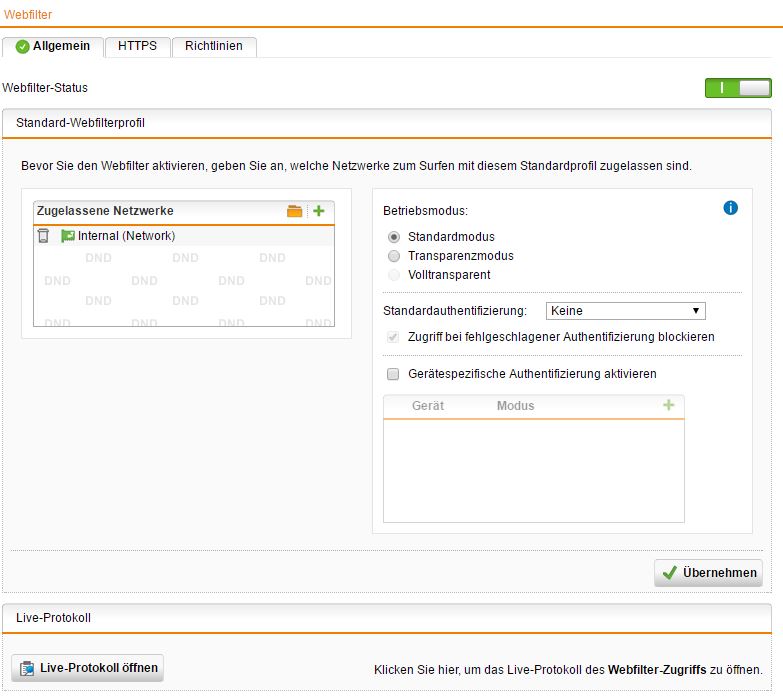Click the Internal network interface icon
783x700 pixels.
[x=67, y=236]
